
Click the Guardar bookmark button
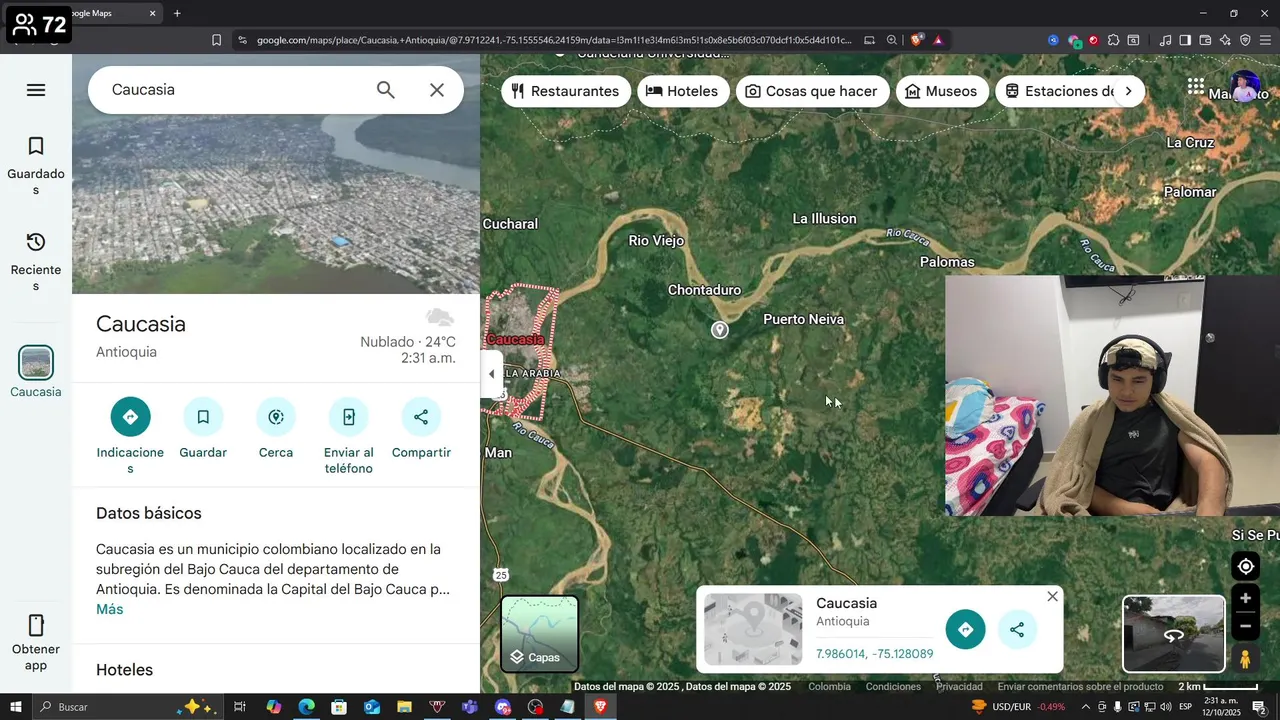pyautogui.click(x=203, y=417)
